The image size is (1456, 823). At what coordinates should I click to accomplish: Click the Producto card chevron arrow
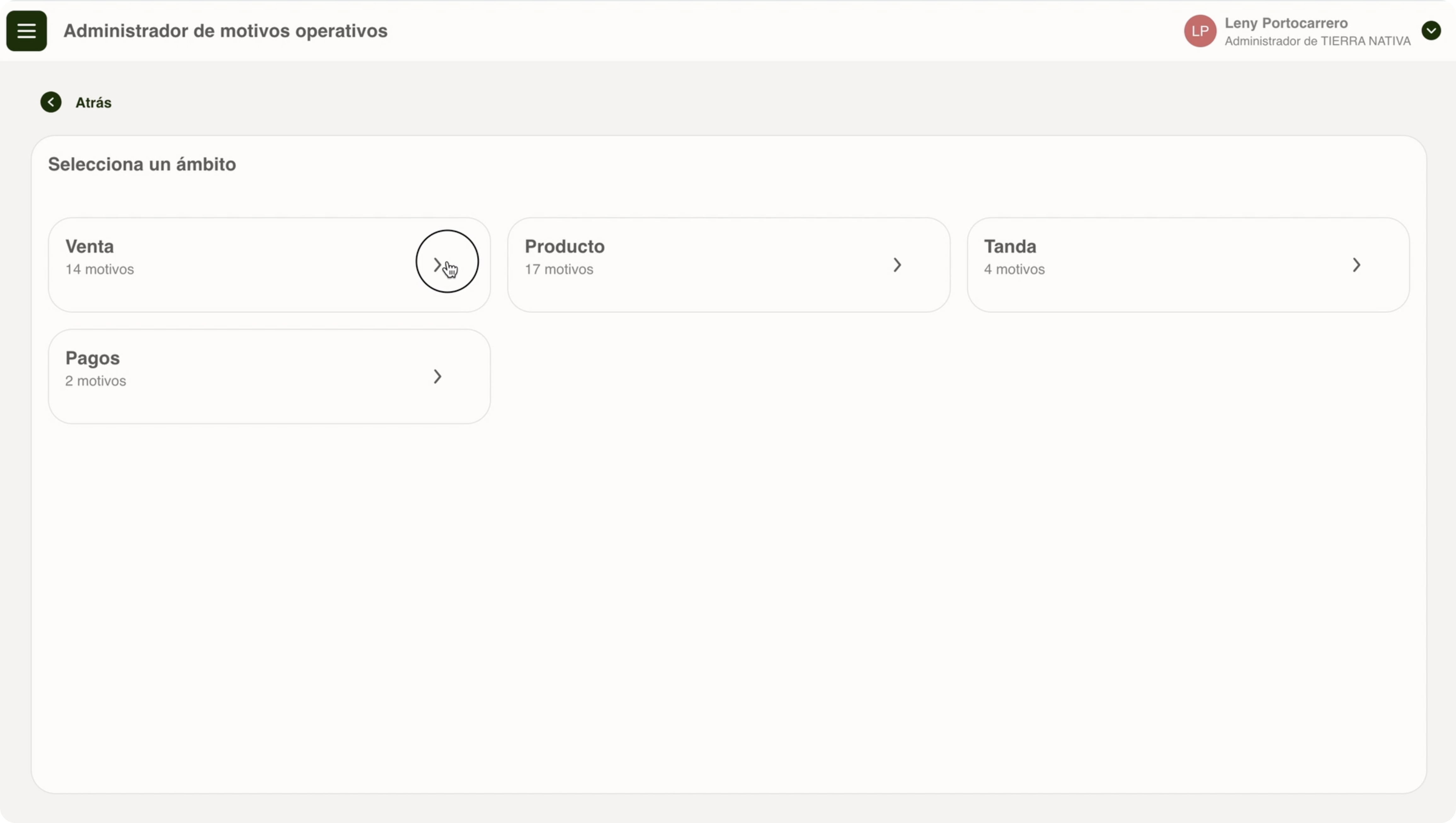point(897,265)
